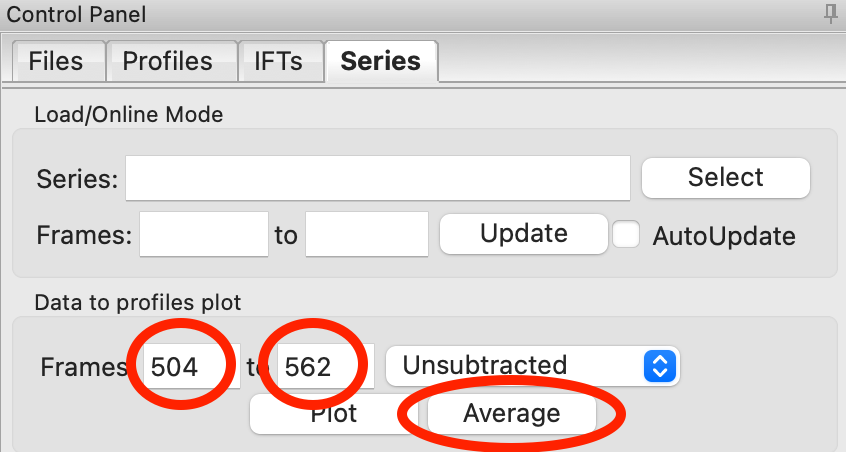
Task: Click the Series file path field
Action: 378,179
